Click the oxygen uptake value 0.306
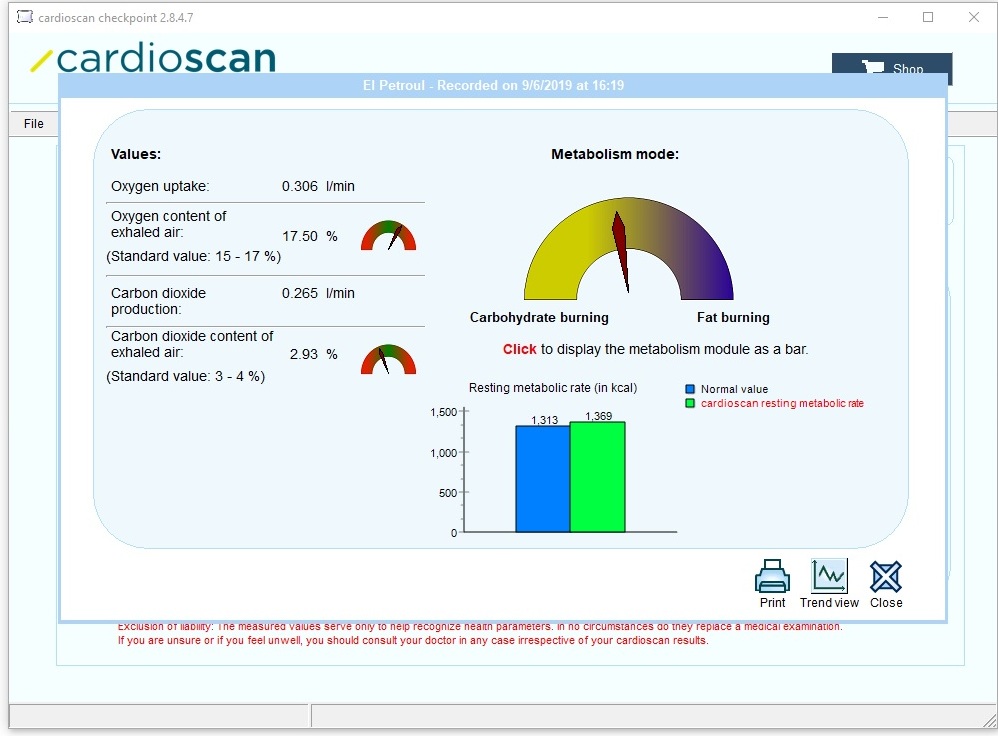This screenshot has width=998, height=736. [300, 186]
